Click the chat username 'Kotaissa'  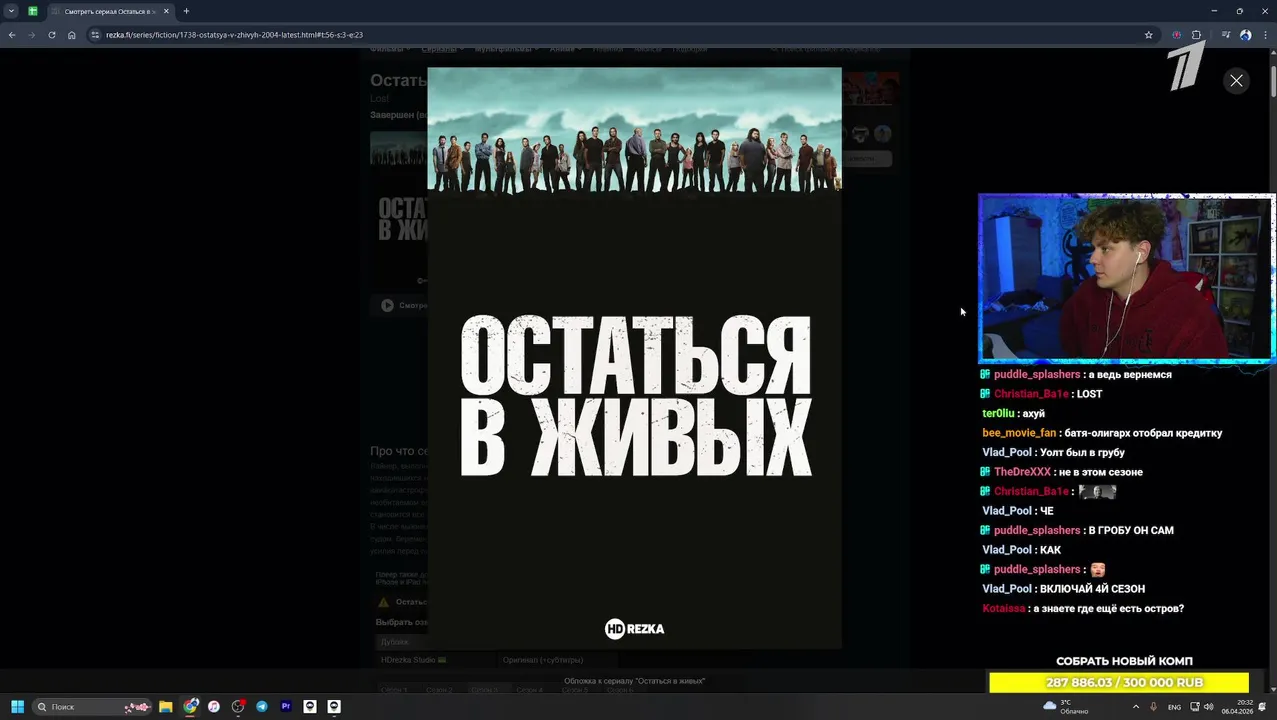pyautogui.click(x=1003, y=609)
